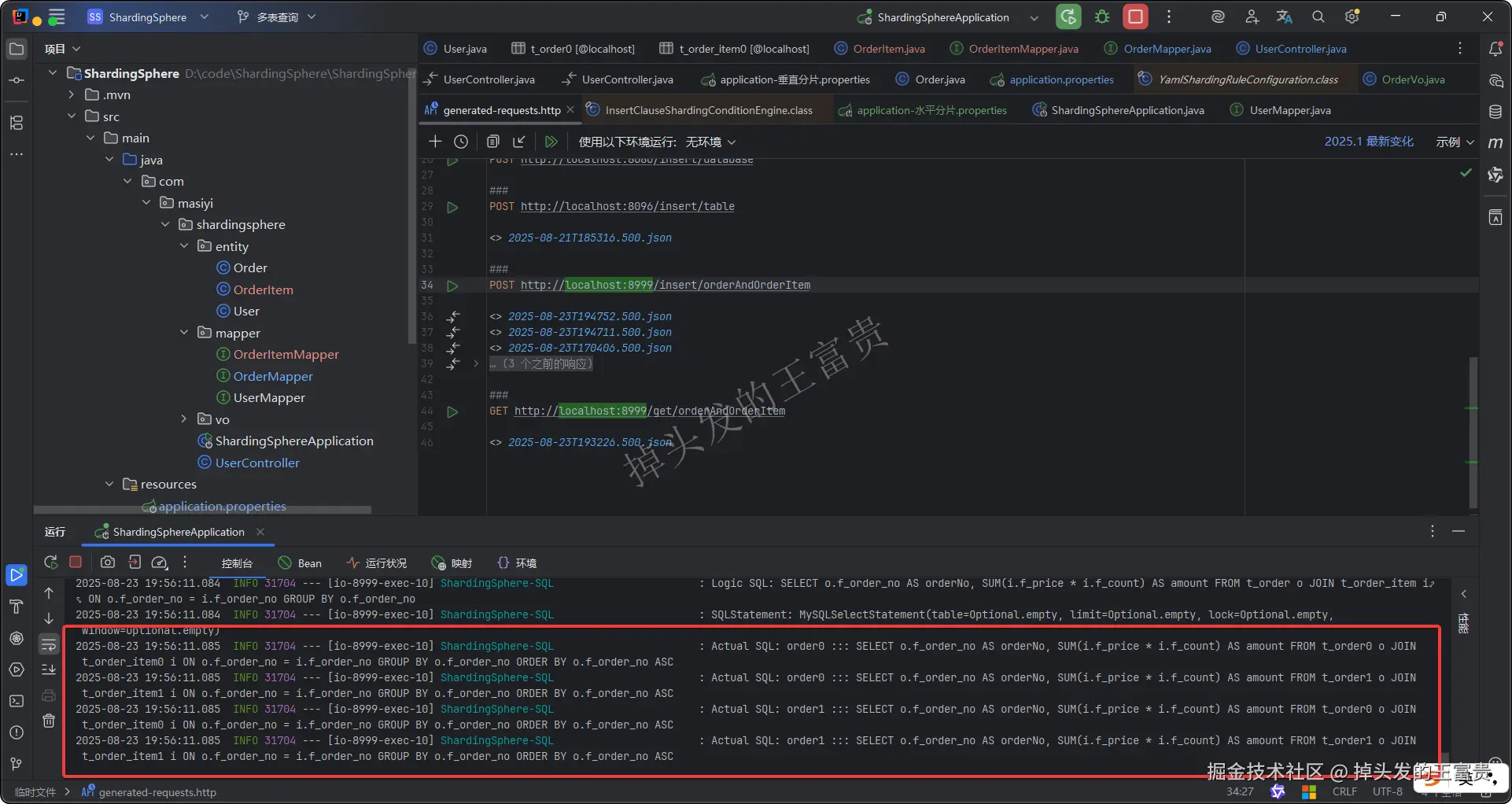Viewport: 1512px width, 804px height.
Task: Start debugging ShardingSphereApplication
Action: point(1102,17)
